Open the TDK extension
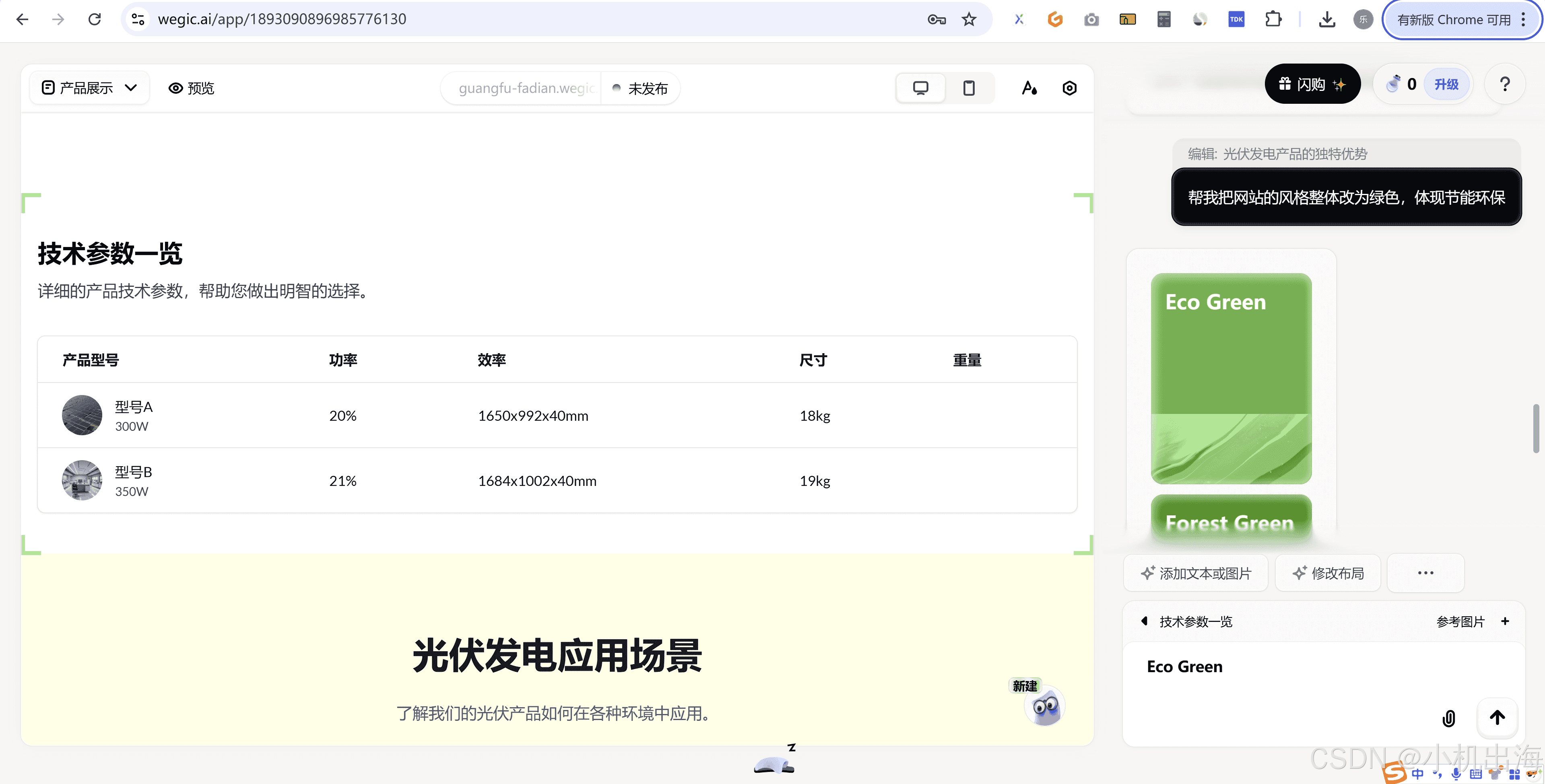The width and height of the screenshot is (1545, 784). [1236, 19]
